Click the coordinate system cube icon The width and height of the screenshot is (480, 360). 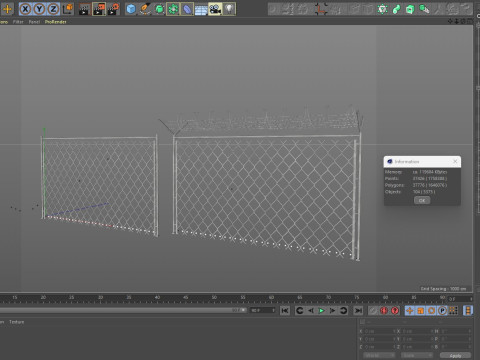tap(67, 9)
